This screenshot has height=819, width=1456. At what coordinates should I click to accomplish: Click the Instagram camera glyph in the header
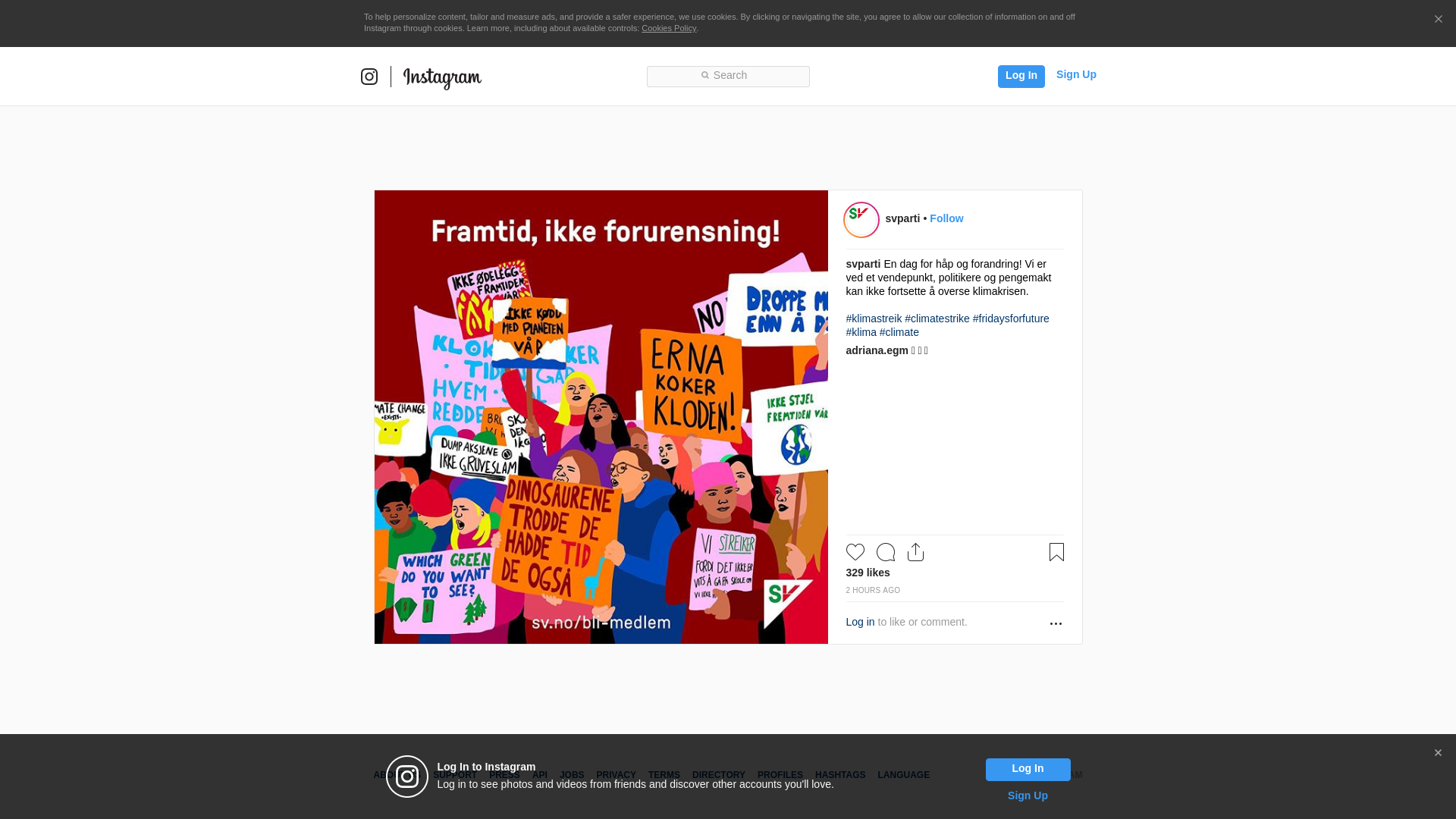[x=369, y=77]
